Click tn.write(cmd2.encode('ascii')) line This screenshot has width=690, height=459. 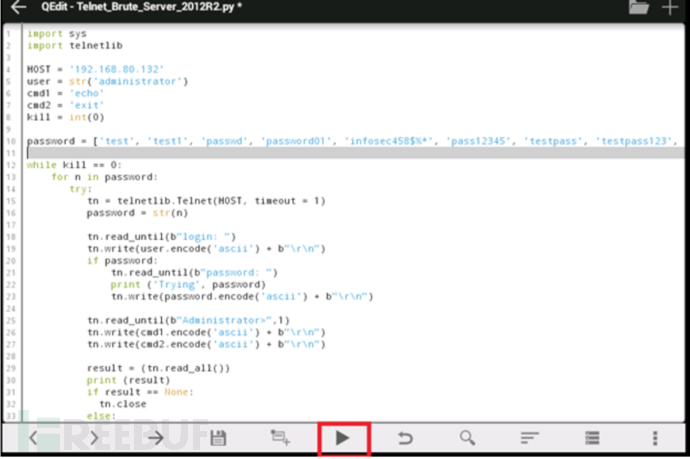coord(206,344)
